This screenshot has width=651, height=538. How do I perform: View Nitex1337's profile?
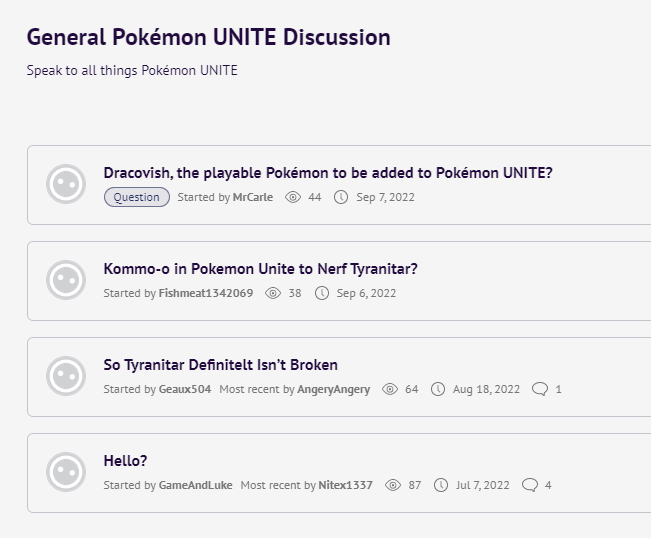[x=345, y=485]
